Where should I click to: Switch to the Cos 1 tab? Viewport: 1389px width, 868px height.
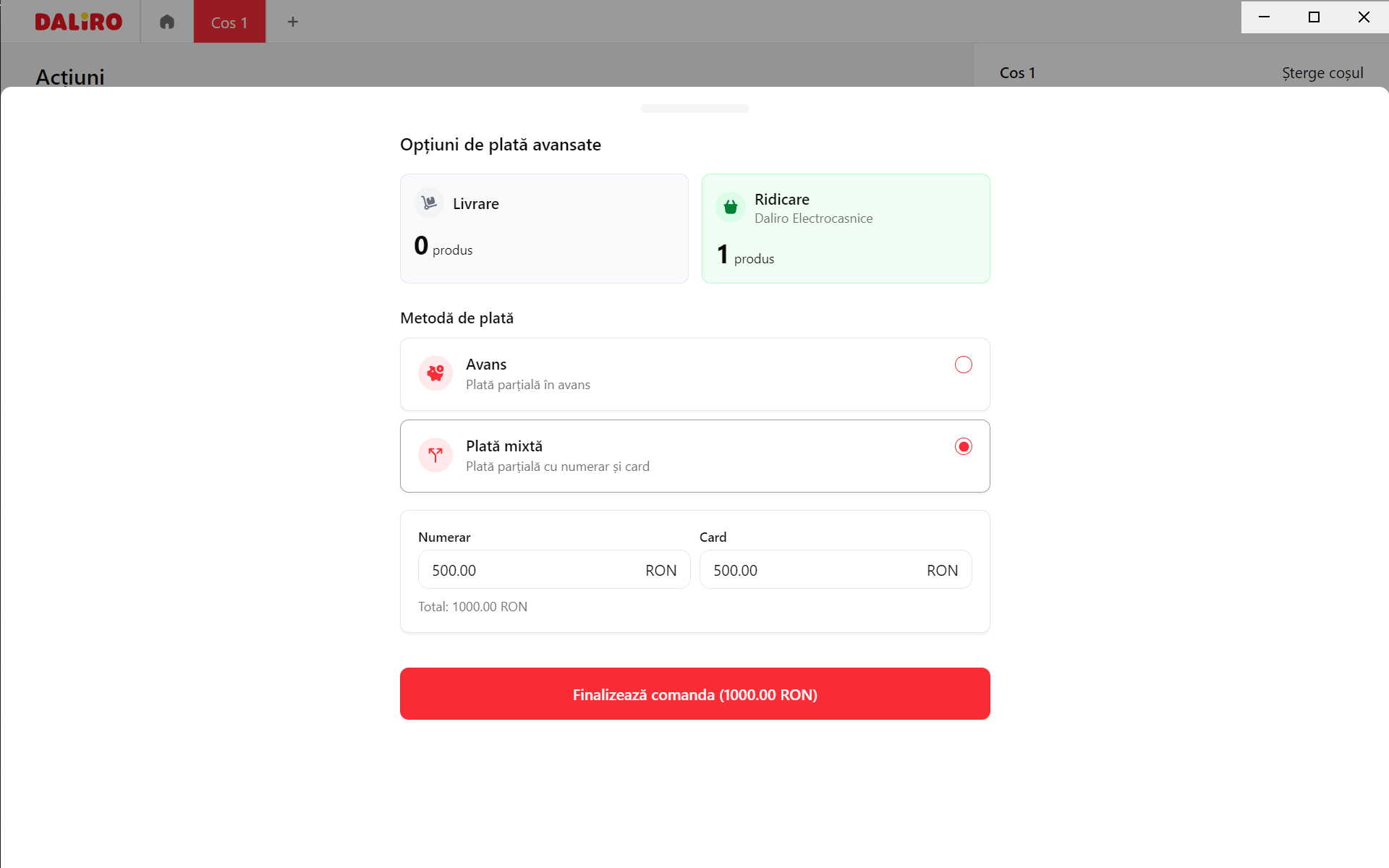tap(229, 22)
